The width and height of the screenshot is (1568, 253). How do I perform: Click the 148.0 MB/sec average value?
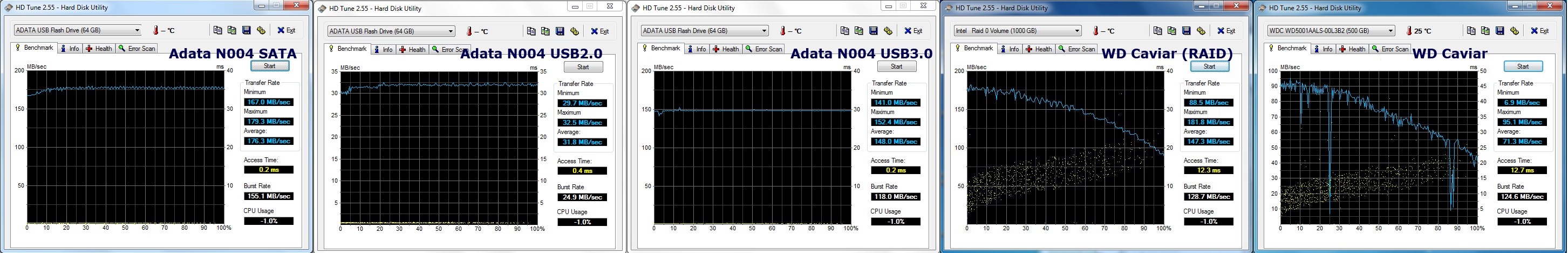coord(896,142)
